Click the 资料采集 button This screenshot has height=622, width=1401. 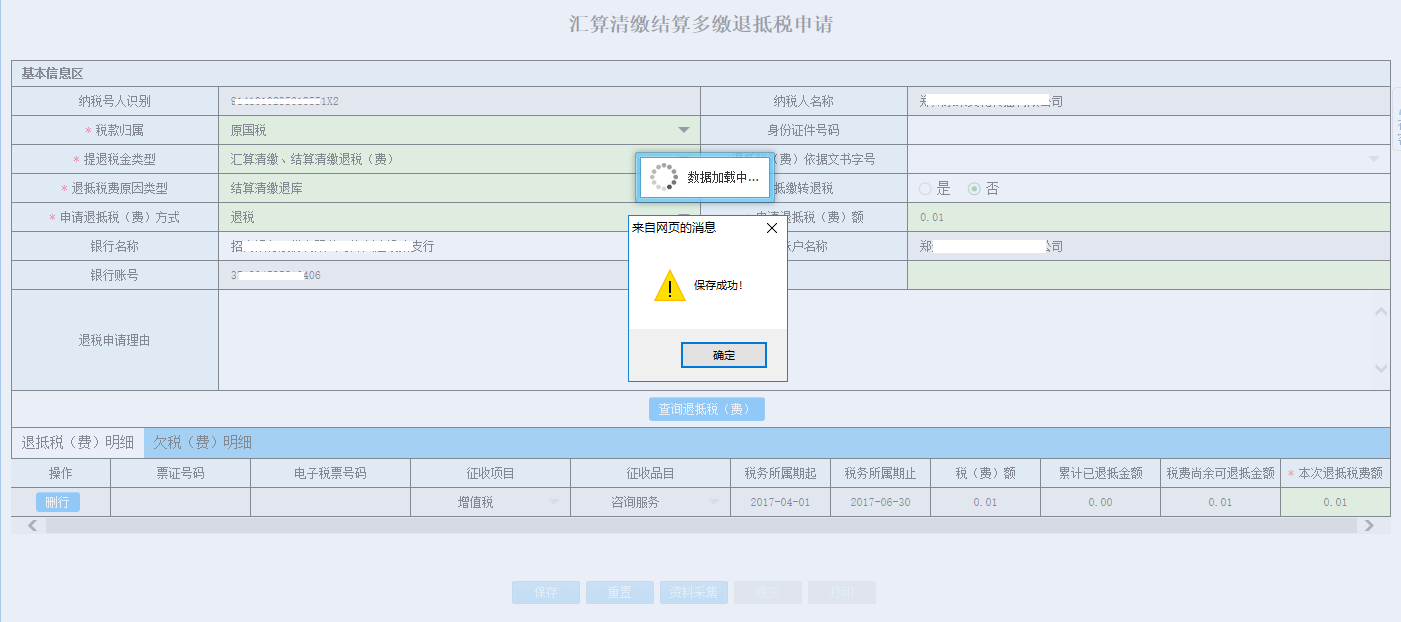click(692, 591)
